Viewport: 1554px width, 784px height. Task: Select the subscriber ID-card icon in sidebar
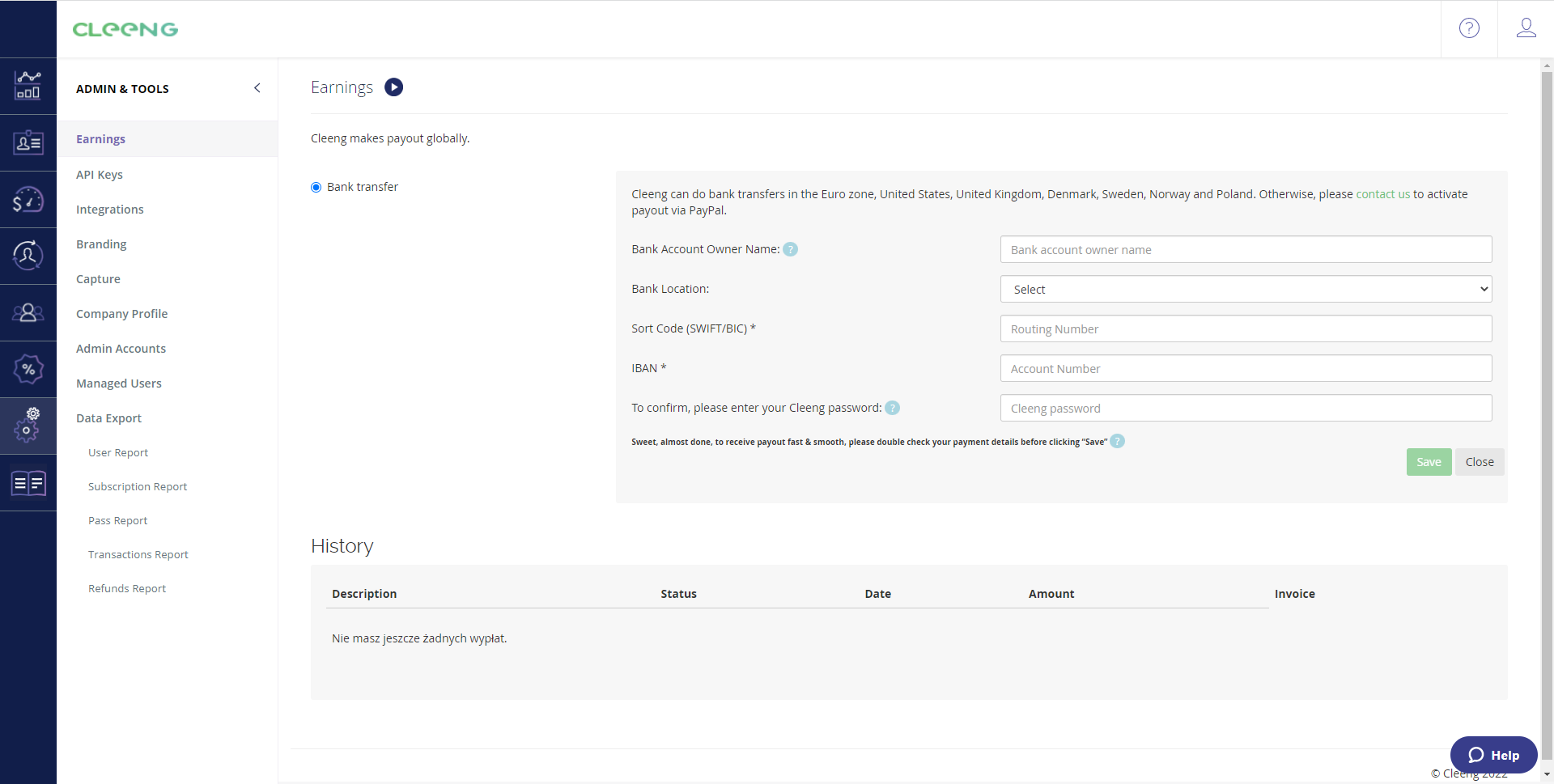coord(28,142)
